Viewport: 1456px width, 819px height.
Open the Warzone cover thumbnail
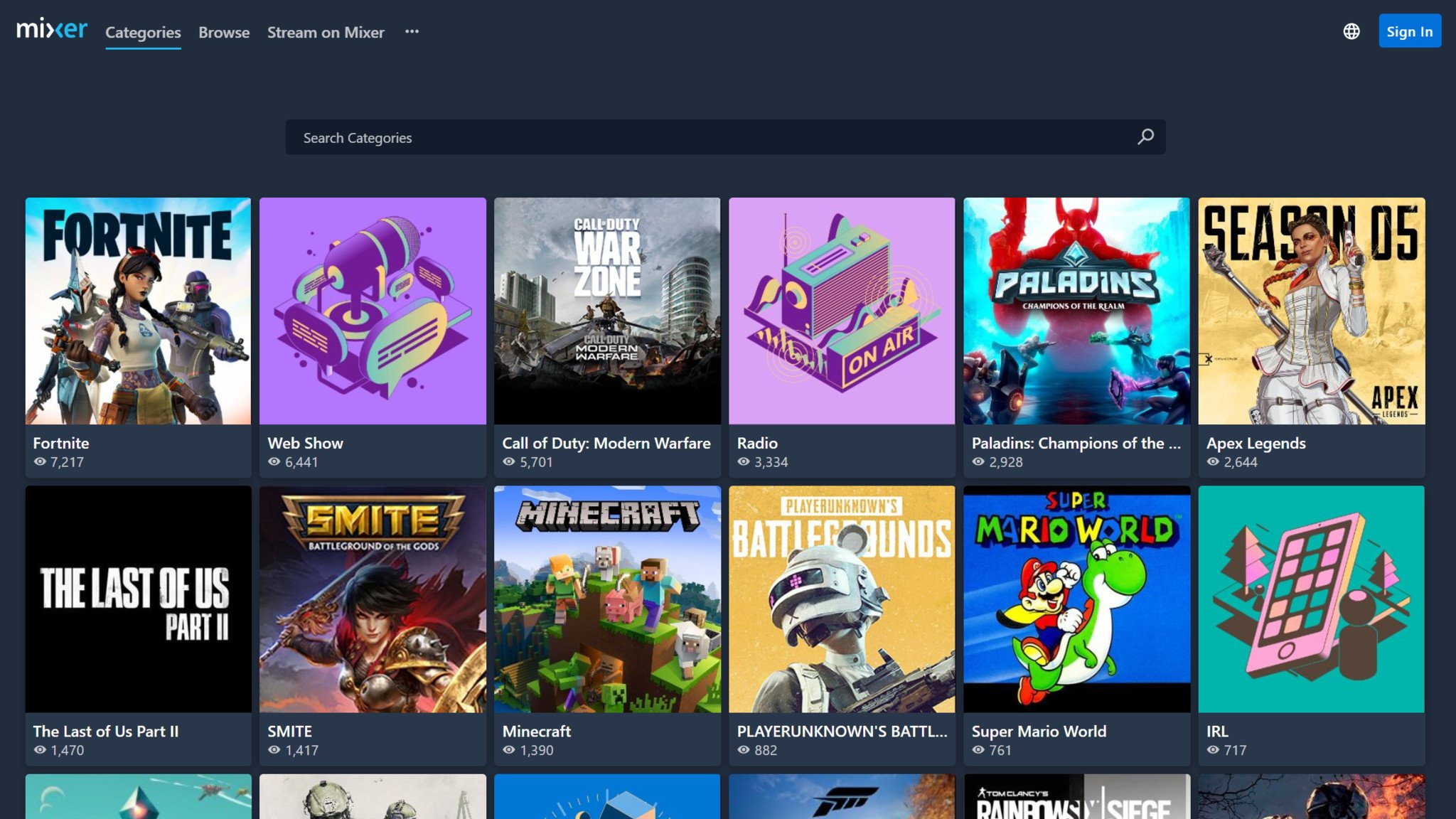(607, 311)
